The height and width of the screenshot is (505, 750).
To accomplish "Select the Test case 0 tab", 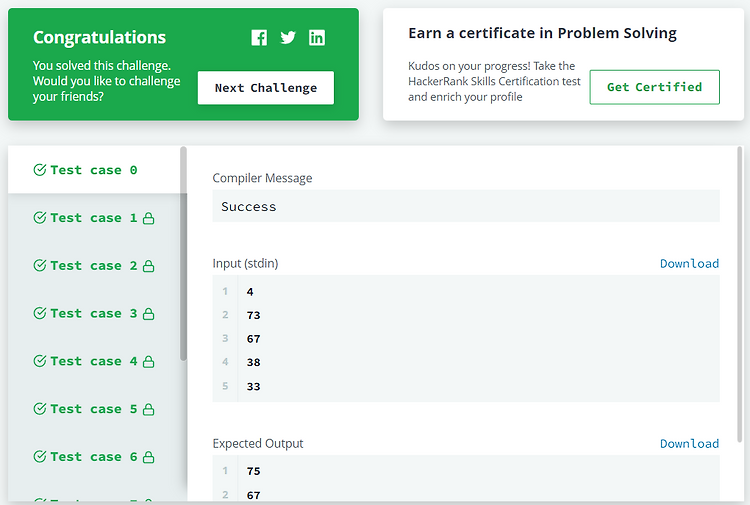I will (x=94, y=170).
